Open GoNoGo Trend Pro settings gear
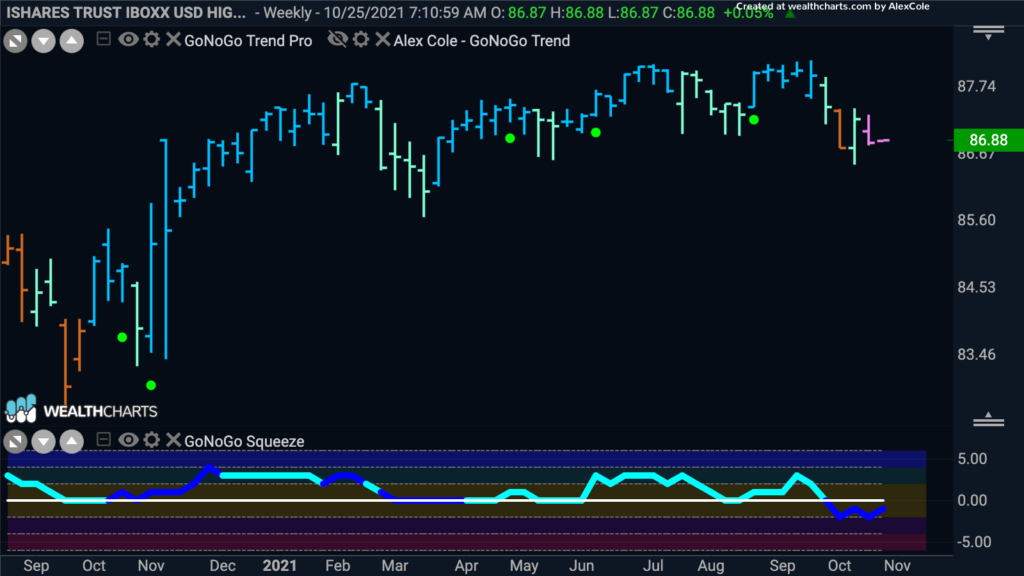Image resolution: width=1024 pixels, height=576 pixels. (152, 40)
